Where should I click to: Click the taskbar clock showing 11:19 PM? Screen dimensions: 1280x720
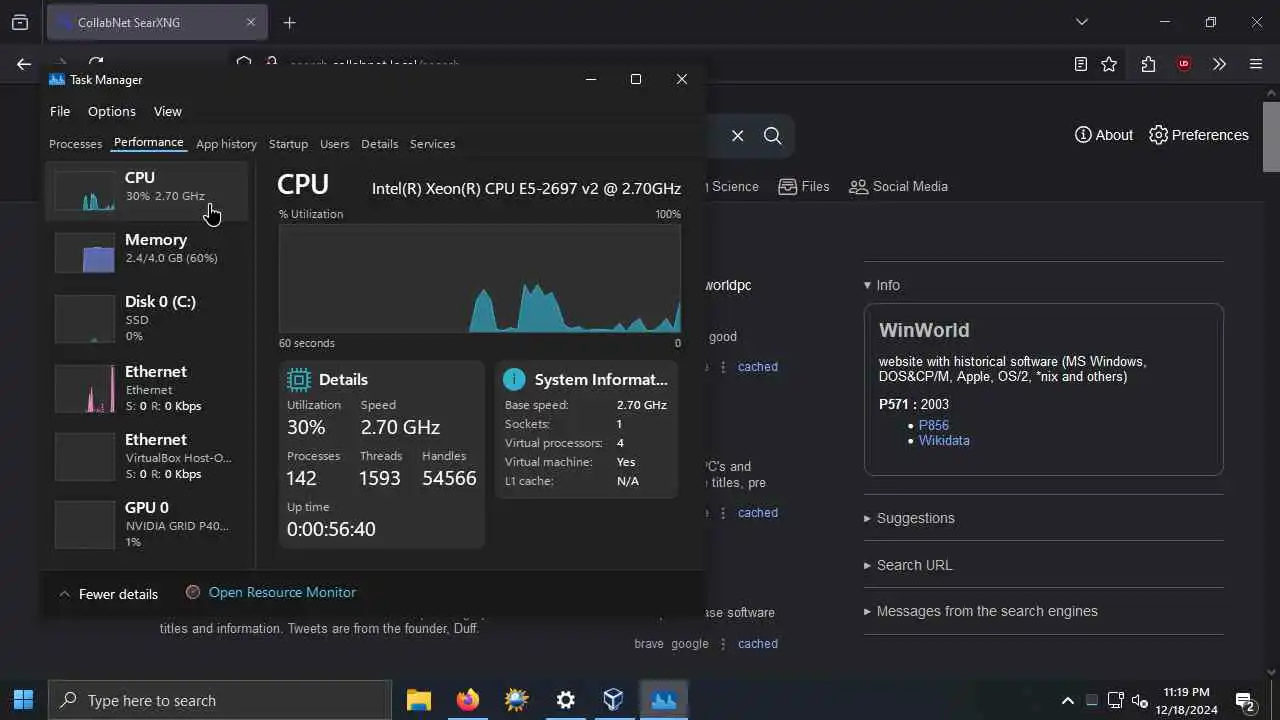pos(1188,701)
